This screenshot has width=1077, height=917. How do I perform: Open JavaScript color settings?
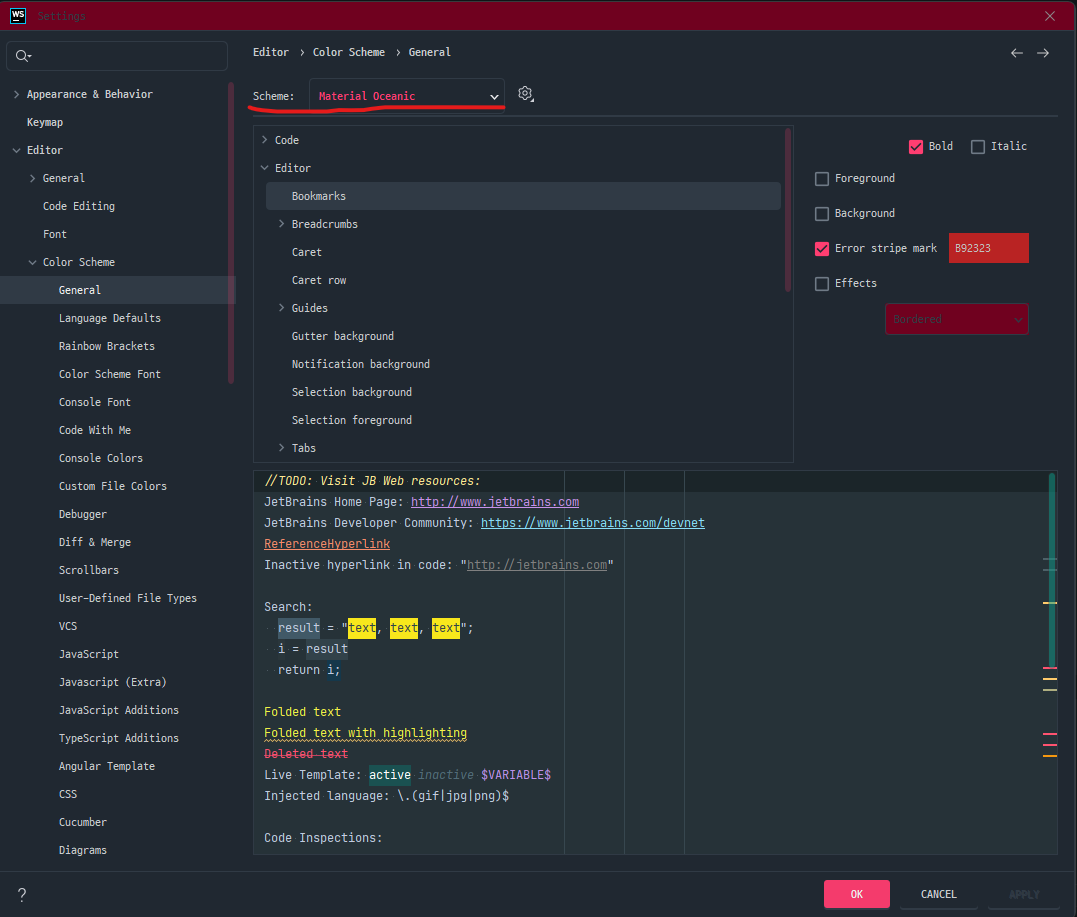pyautogui.click(x=89, y=655)
